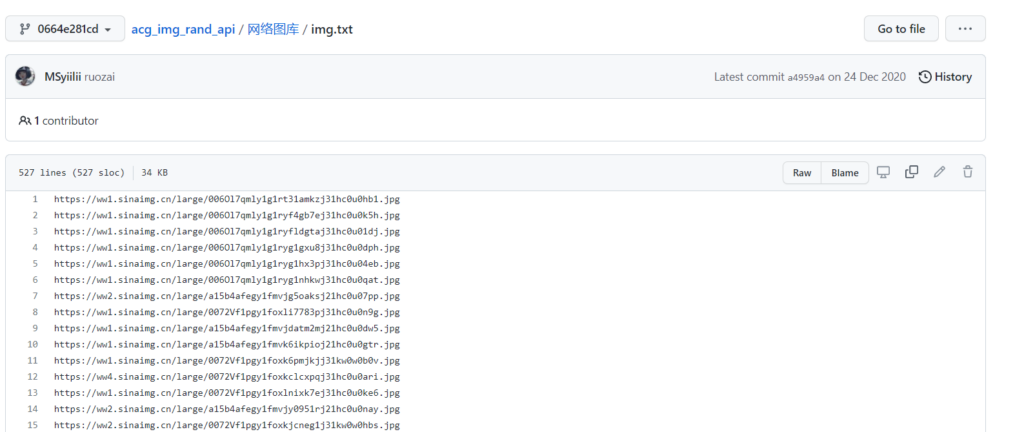The image size is (1024, 432).
Task: Click the URL ending in 0w0hbs.jpg
Action: [x=227, y=425]
